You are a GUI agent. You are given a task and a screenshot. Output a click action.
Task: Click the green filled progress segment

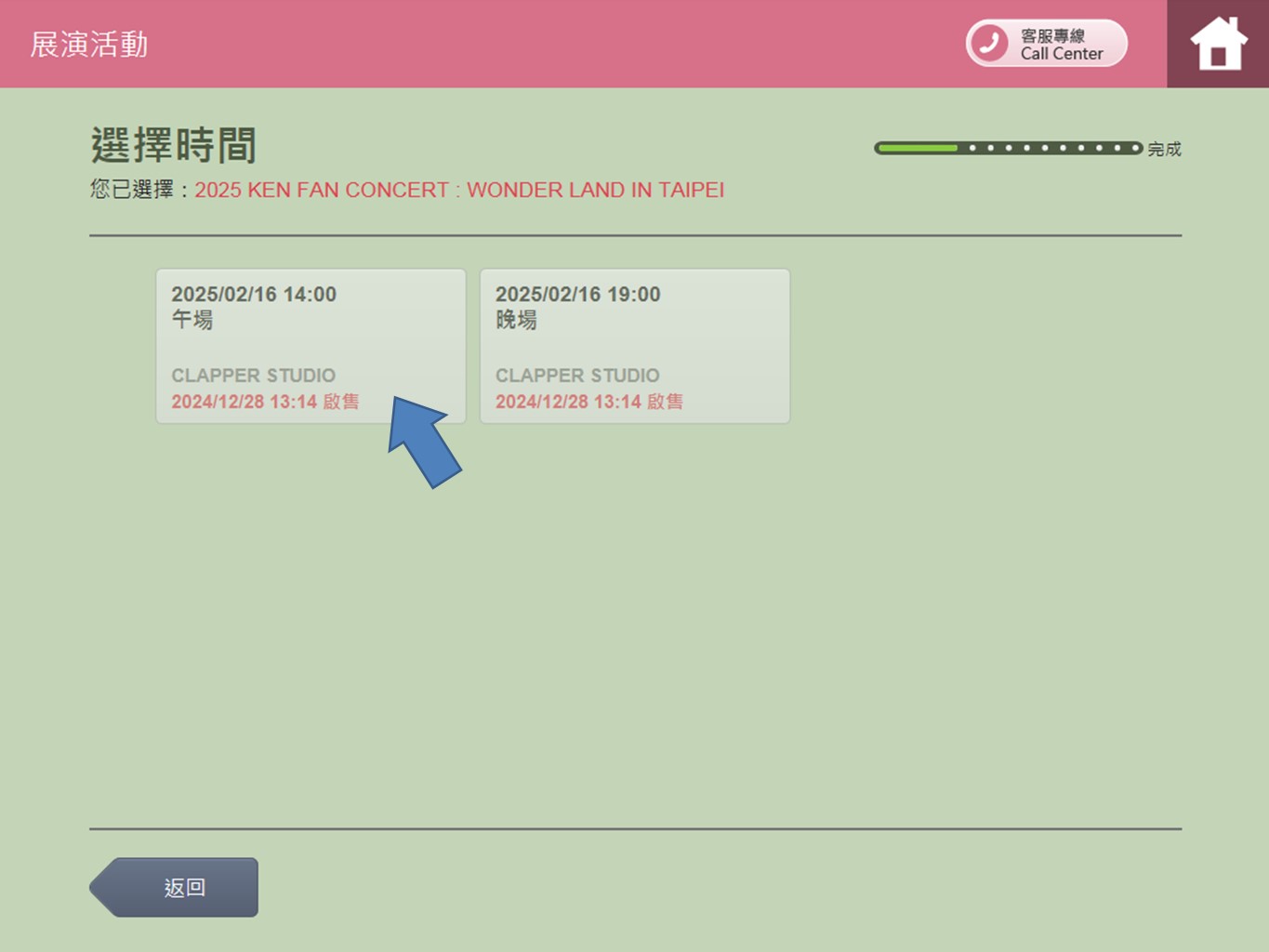(917, 148)
